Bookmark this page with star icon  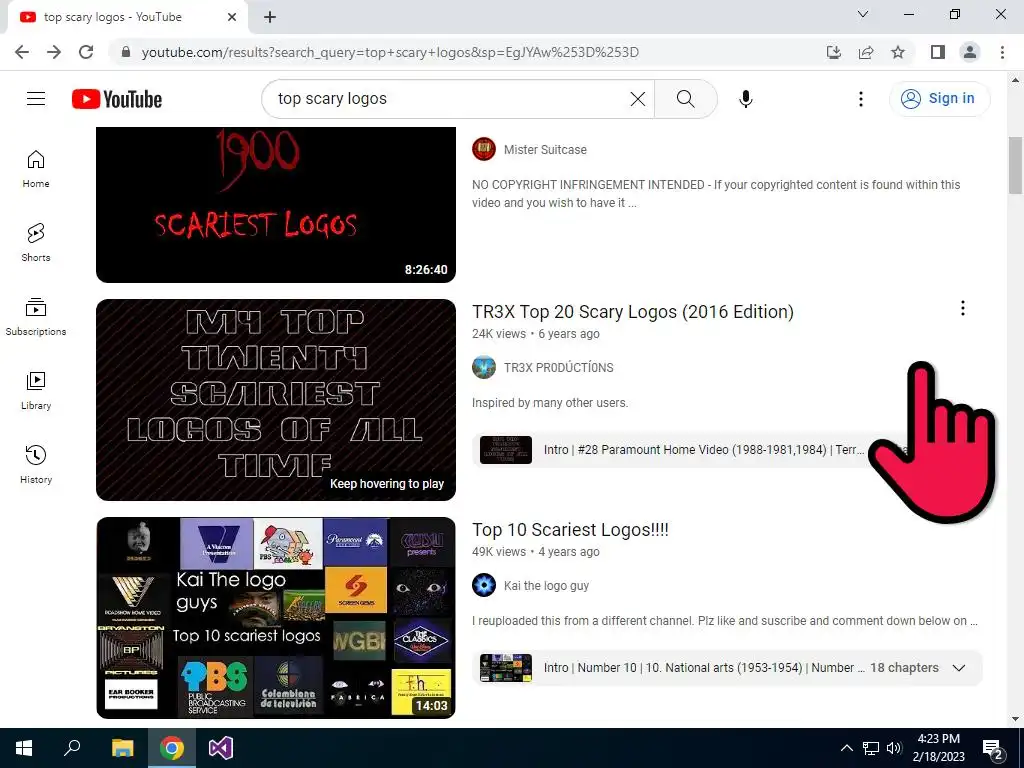pos(898,52)
